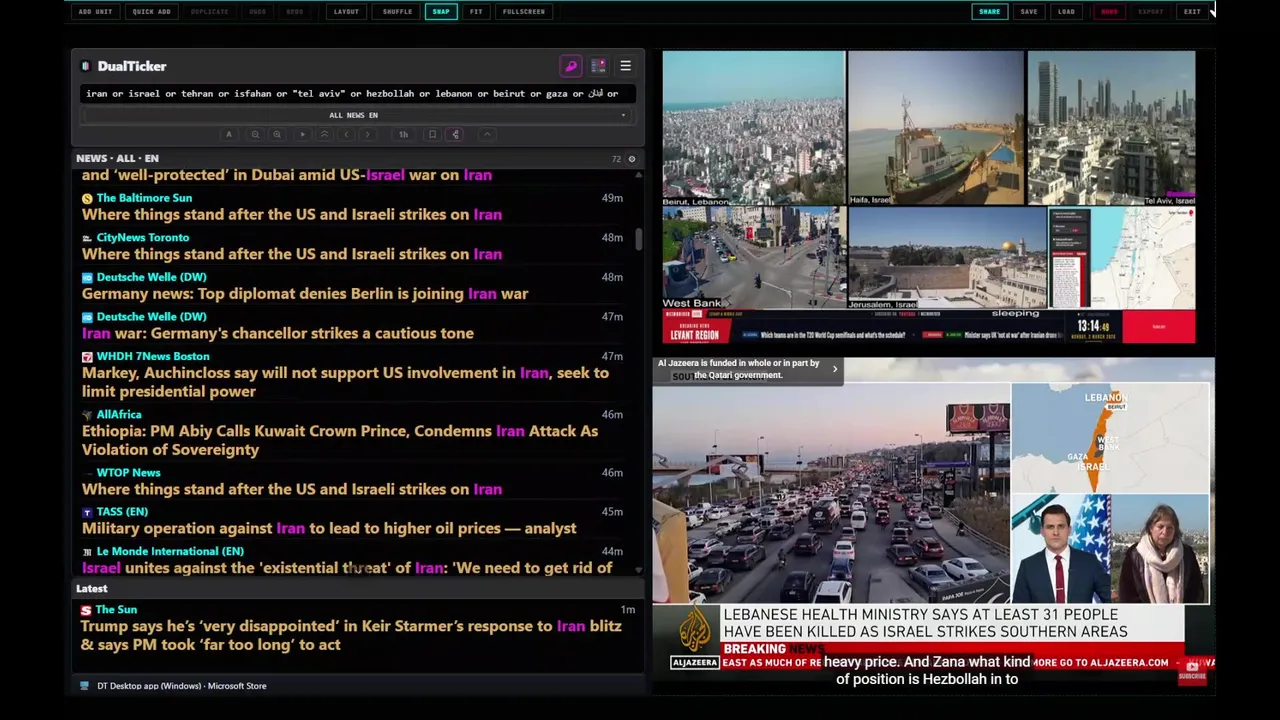This screenshot has height=720, width=1280.
Task: Click the Le Monde International source icon
Action: click(x=87, y=551)
